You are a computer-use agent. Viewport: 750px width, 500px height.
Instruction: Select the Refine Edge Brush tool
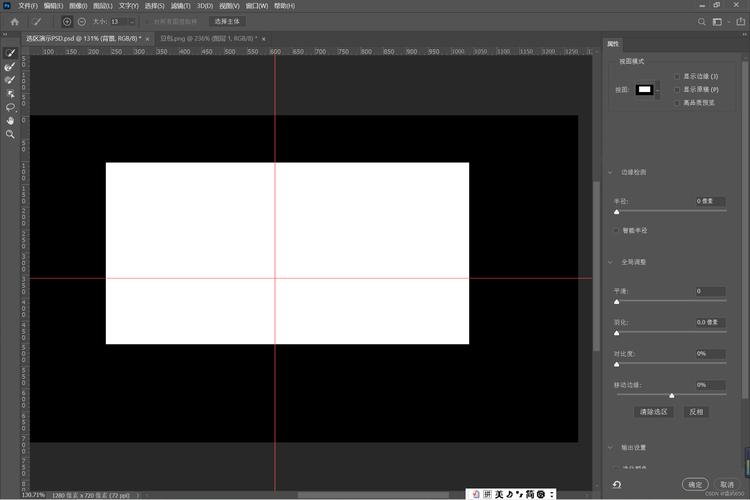coord(11,67)
